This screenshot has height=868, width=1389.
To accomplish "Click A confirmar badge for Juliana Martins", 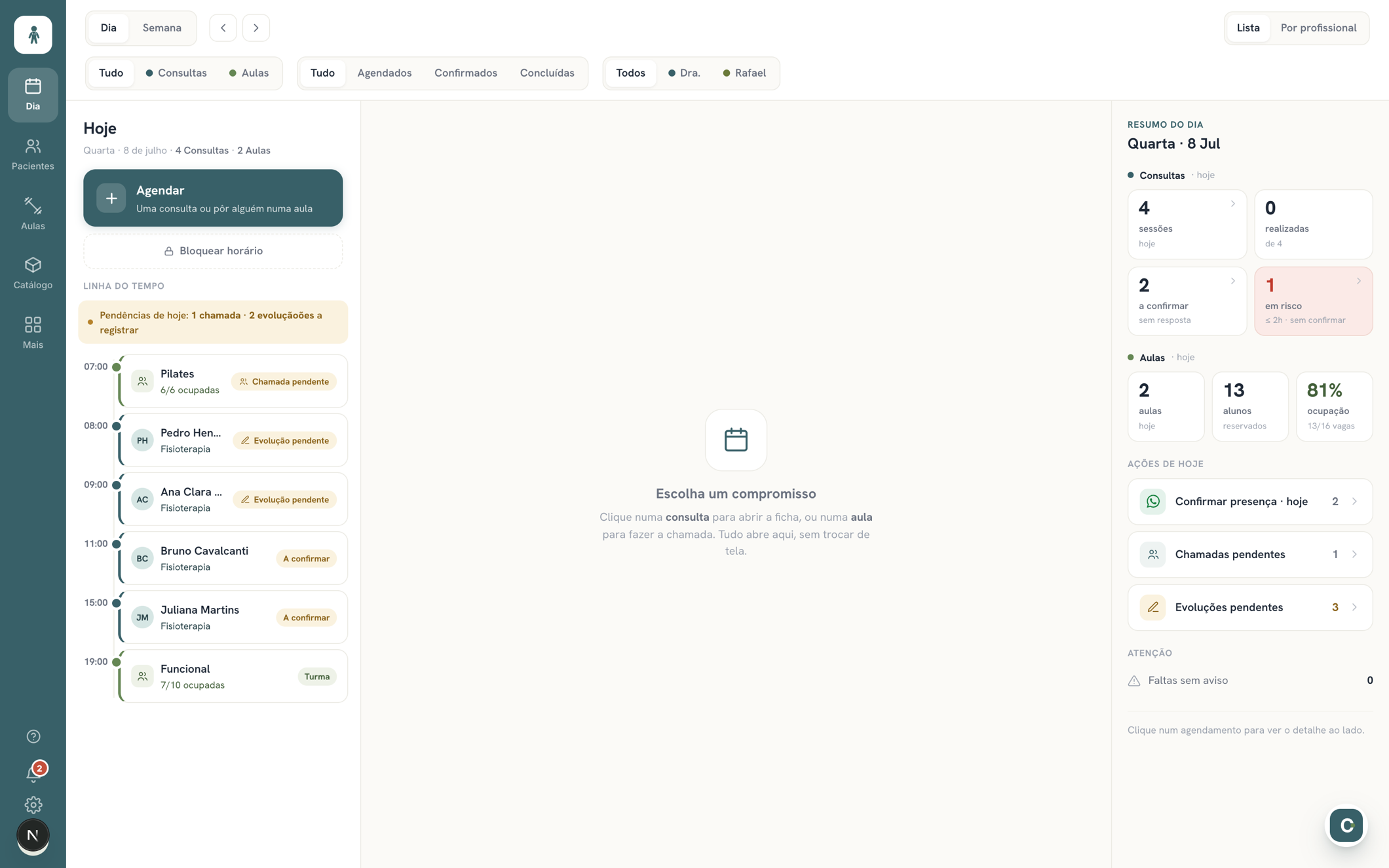I will click(306, 618).
